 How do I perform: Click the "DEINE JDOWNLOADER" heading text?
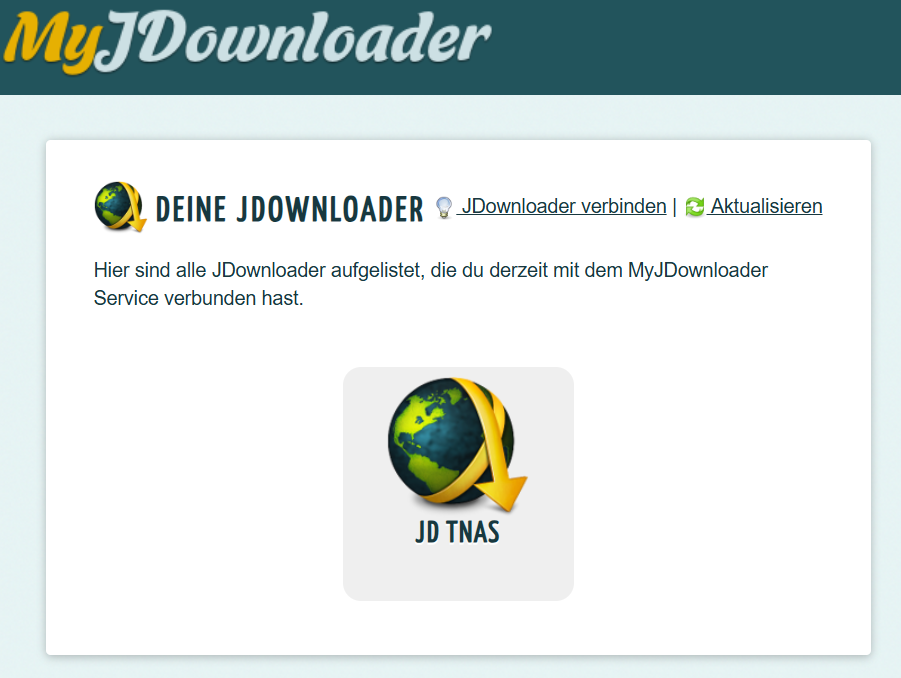coord(289,209)
